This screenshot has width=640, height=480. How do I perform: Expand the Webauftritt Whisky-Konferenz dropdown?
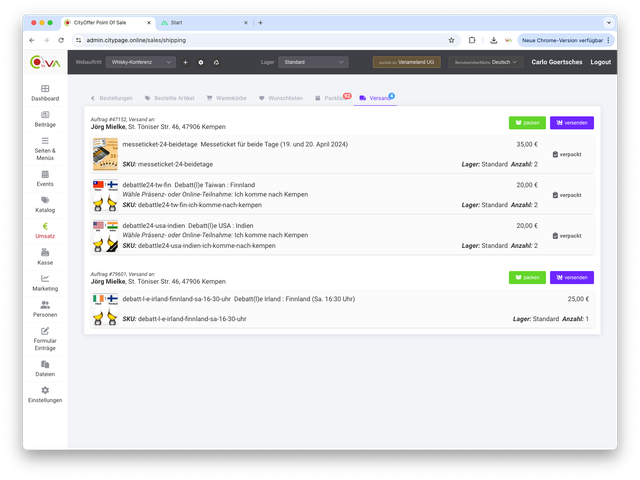click(x=143, y=62)
